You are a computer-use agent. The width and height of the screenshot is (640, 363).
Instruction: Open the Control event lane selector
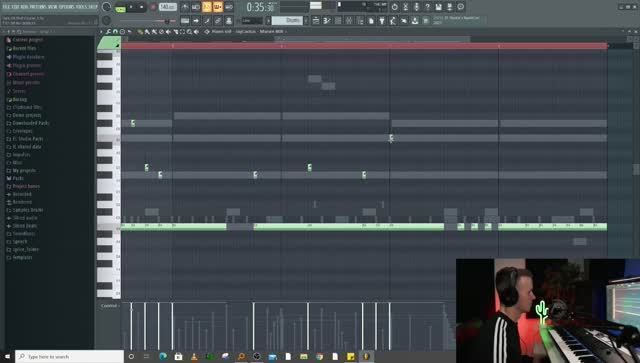point(109,305)
